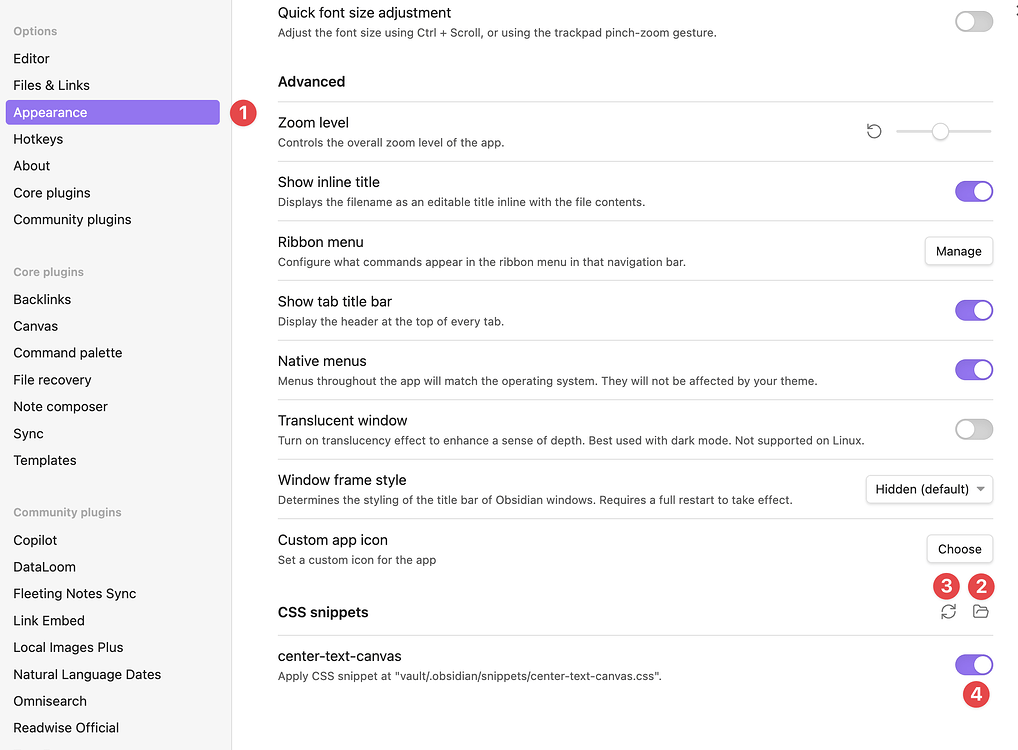Turn off Show tab title bar
This screenshot has width=1018, height=750.
(x=973, y=310)
